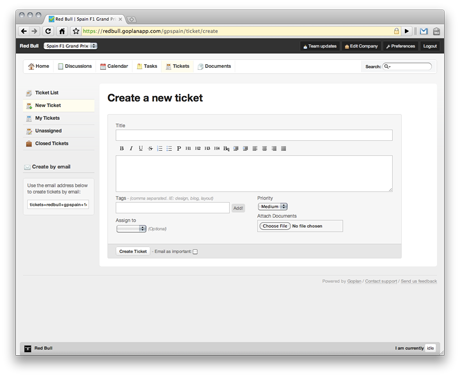460x377 pixels.
Task: Open Contact support footer link
Action: coord(381,281)
